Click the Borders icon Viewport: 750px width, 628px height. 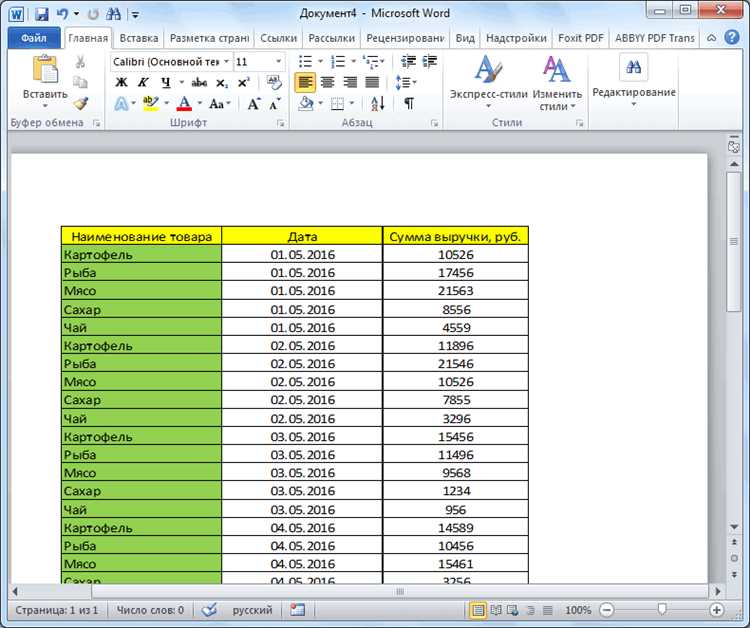click(338, 103)
